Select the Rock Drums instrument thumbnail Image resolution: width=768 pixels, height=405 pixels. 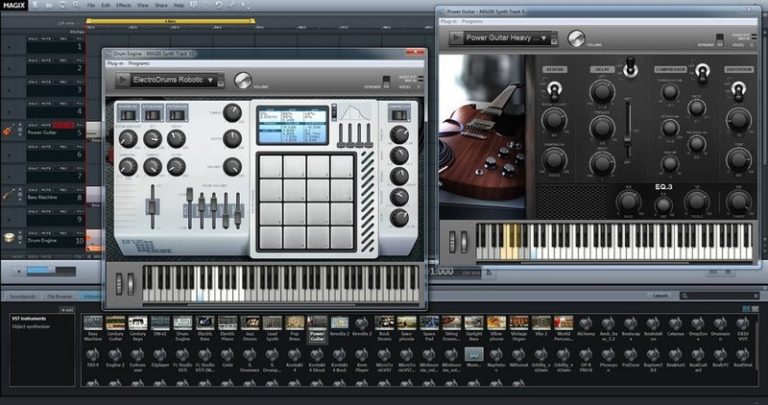384,323
